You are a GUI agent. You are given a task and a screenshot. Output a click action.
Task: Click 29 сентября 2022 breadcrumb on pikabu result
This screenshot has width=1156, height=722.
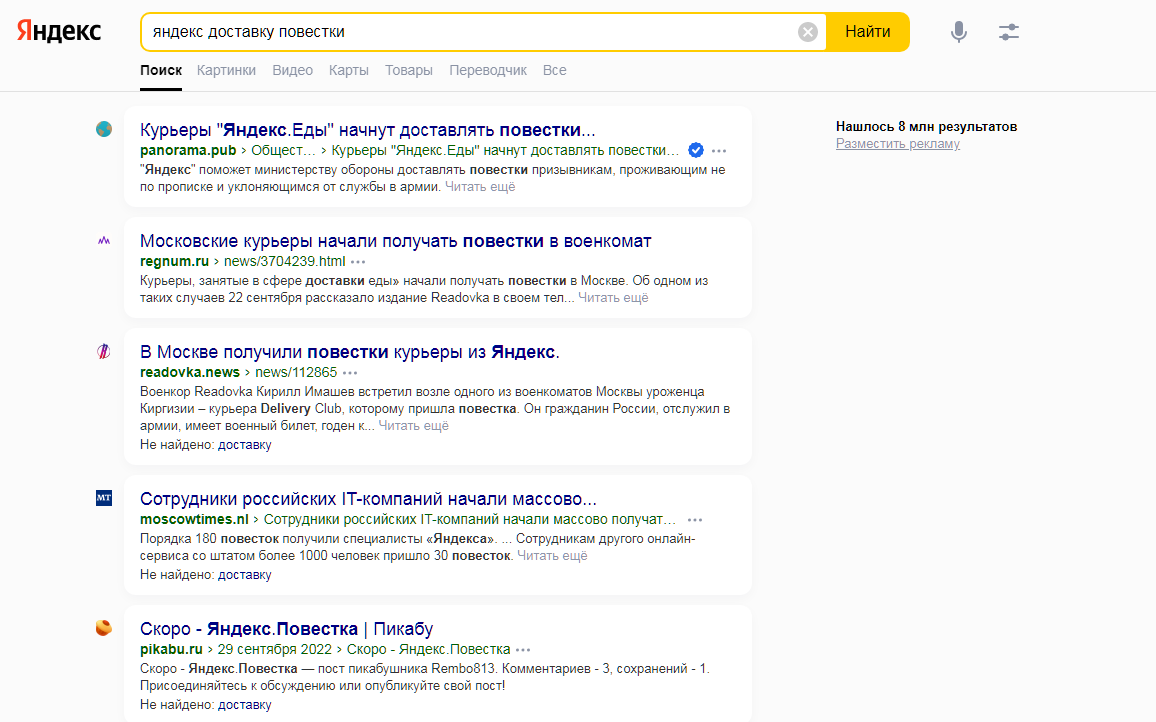(274, 649)
